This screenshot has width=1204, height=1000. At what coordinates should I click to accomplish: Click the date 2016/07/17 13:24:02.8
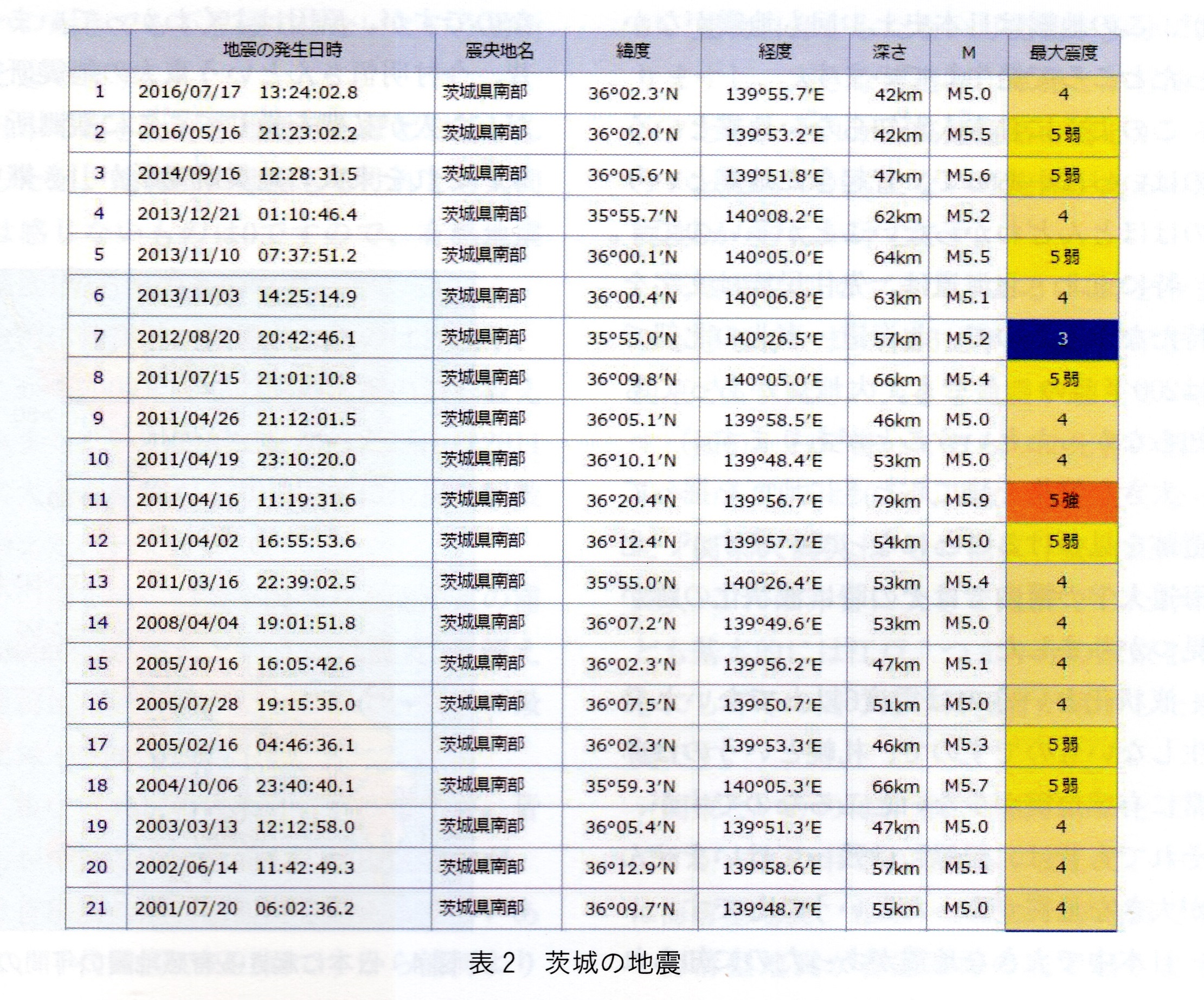248,92
